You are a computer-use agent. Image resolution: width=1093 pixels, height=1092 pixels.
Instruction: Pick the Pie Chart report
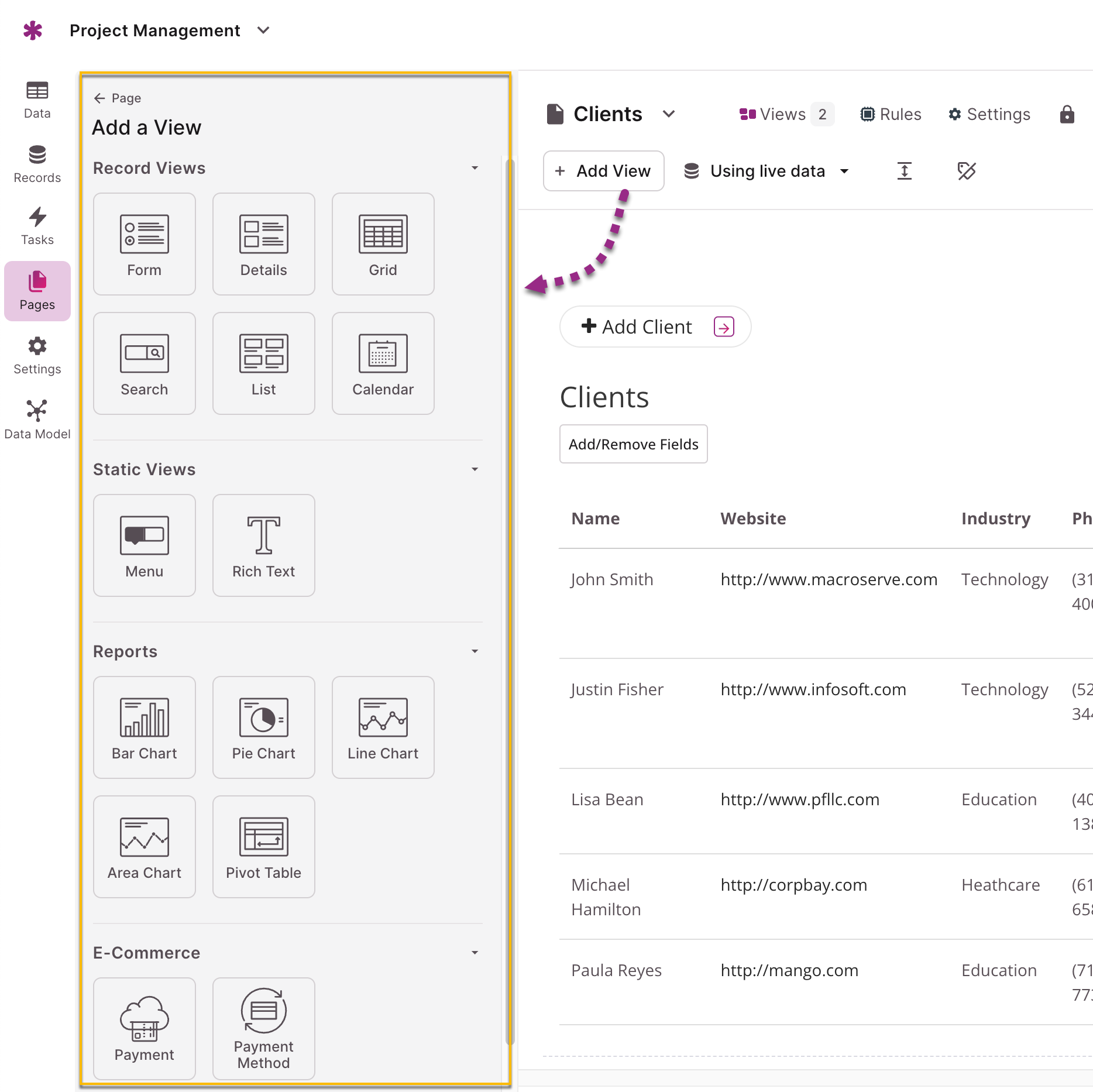(x=263, y=727)
